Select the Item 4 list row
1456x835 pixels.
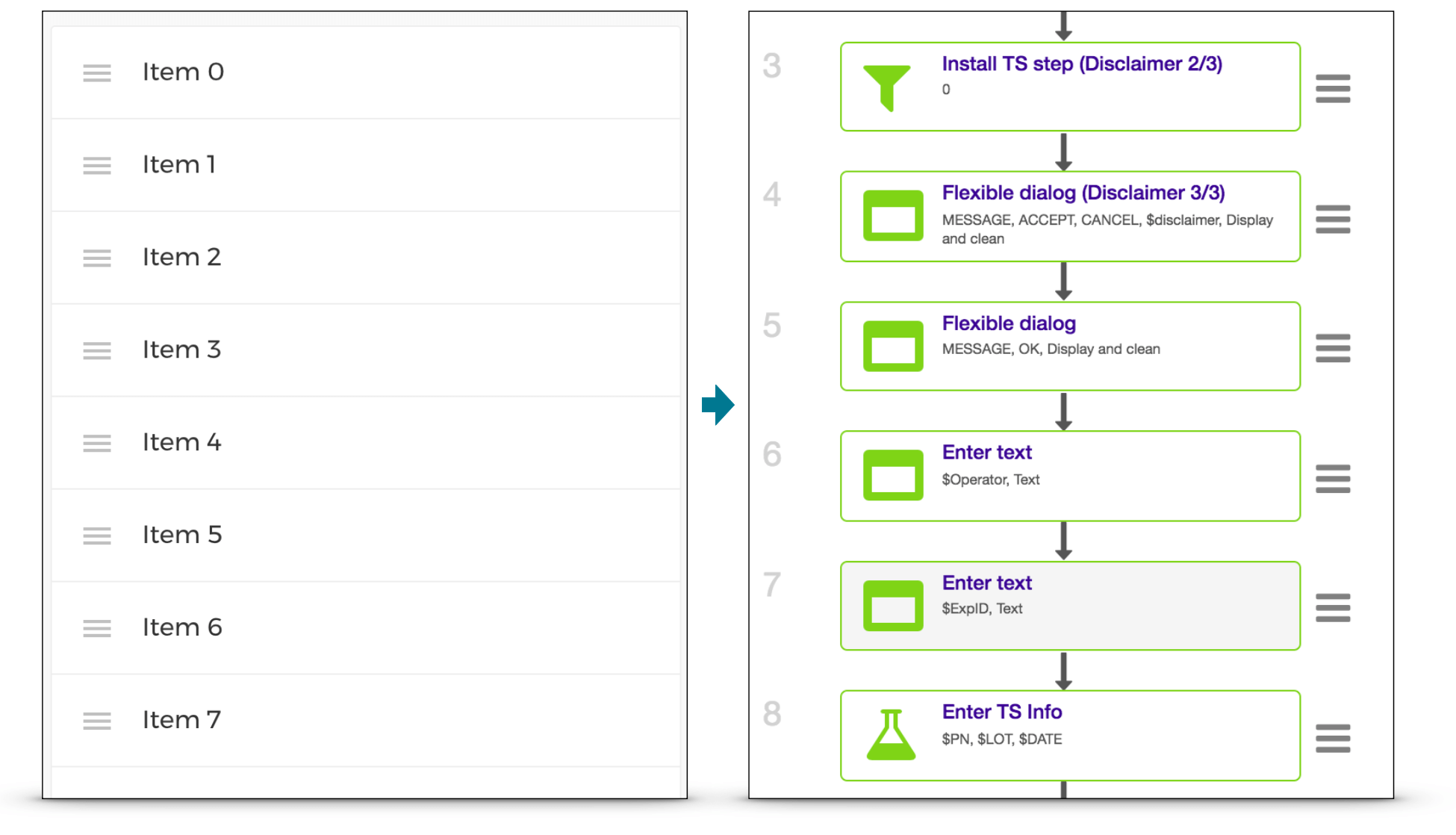click(365, 443)
